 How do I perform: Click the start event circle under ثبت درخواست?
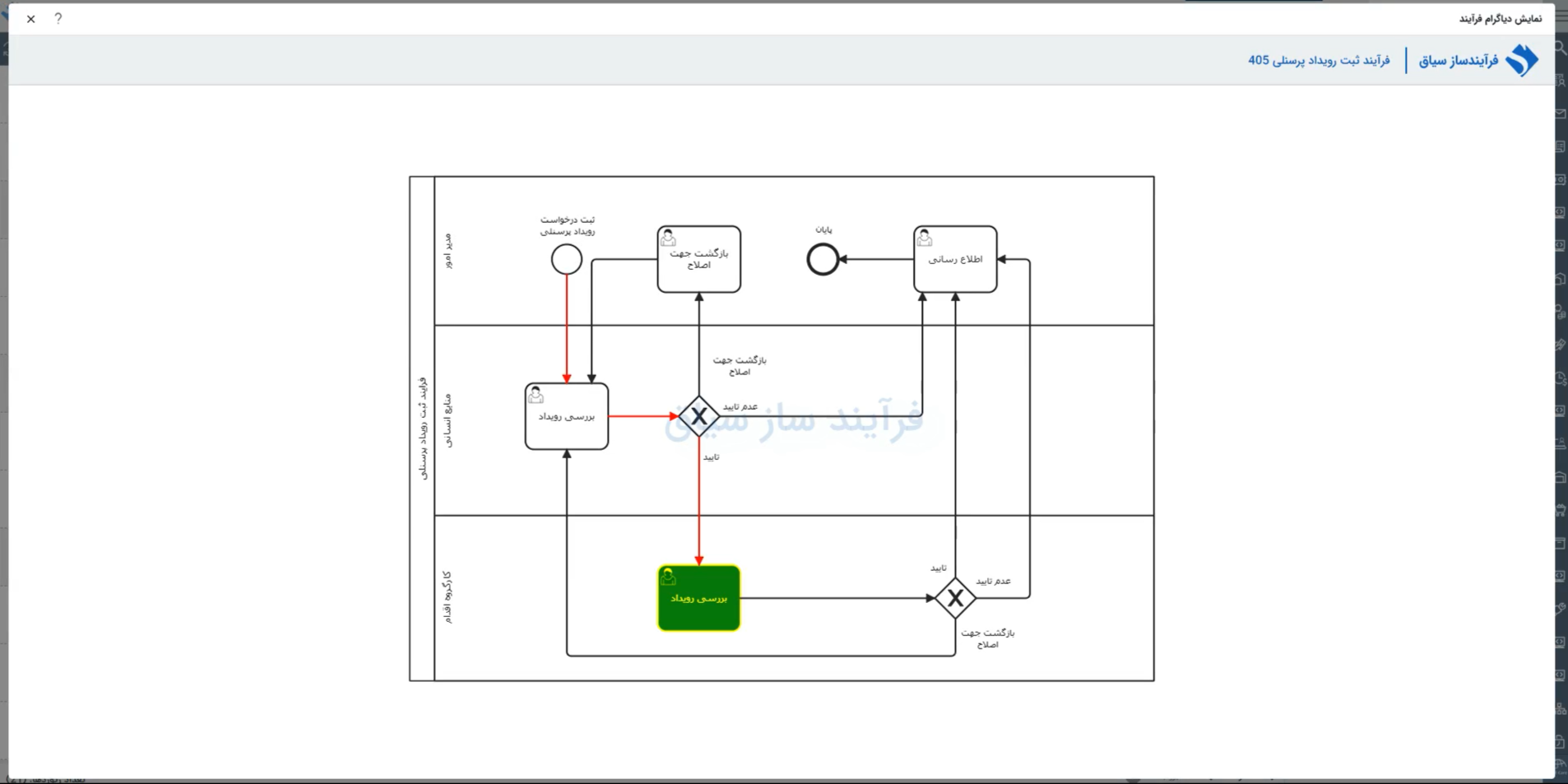tap(567, 260)
